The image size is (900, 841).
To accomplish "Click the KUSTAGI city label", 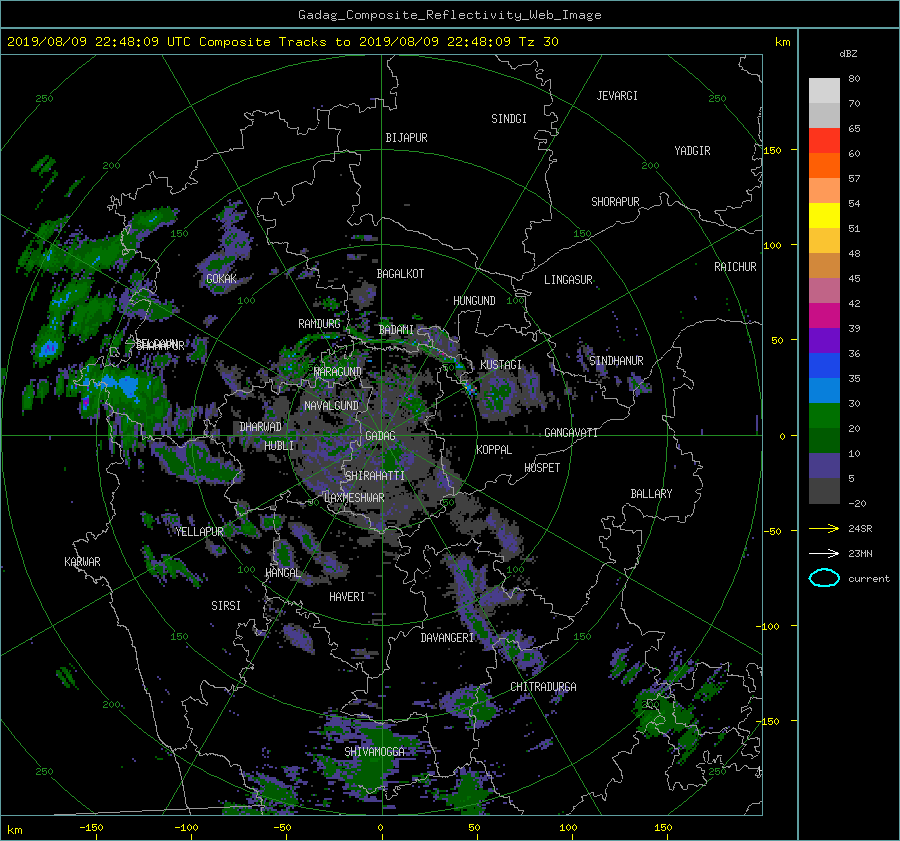I will (501, 365).
